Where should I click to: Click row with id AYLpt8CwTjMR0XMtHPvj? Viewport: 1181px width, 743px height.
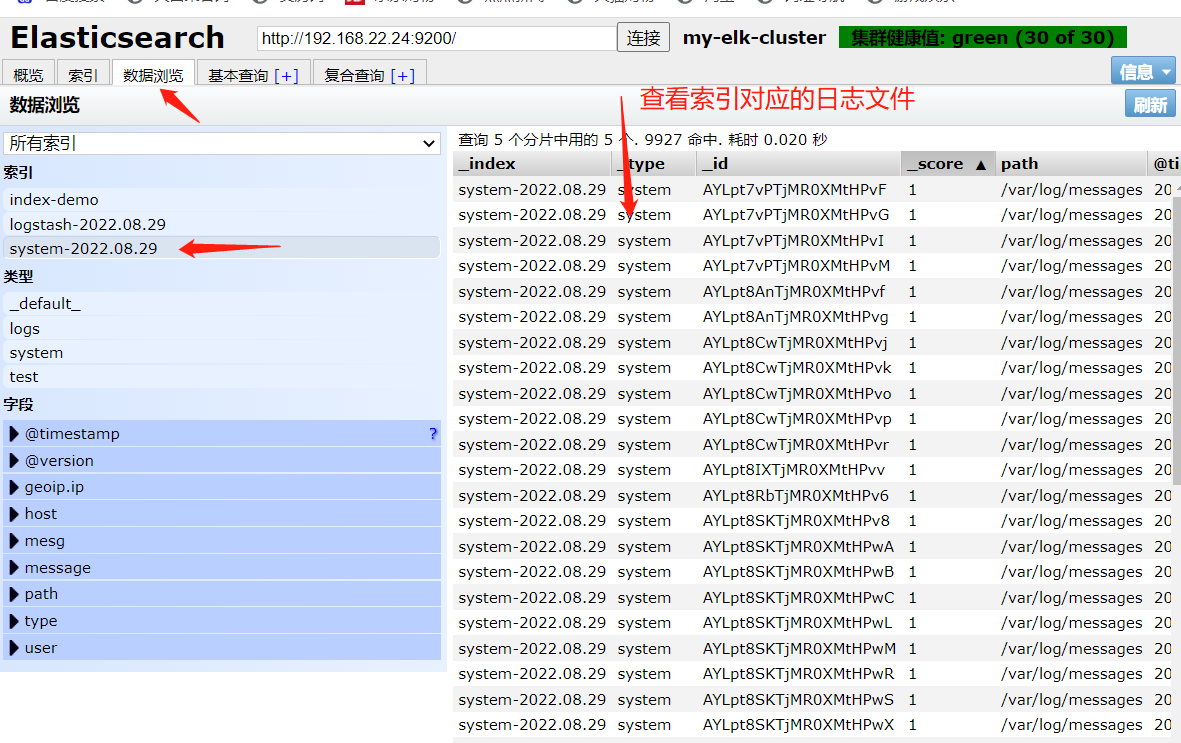tap(813, 342)
